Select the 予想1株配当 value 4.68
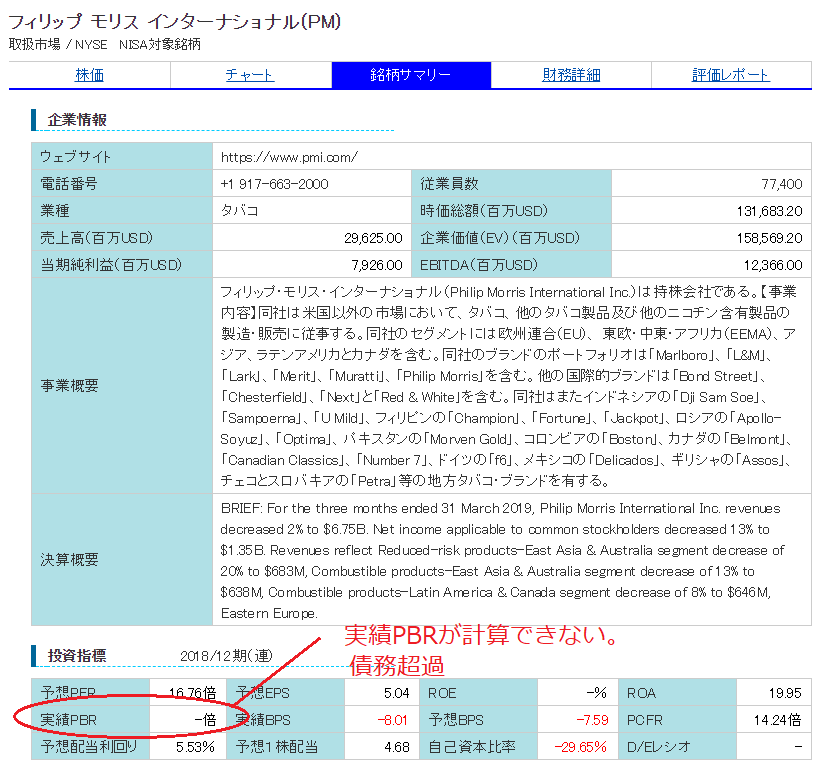Viewport: 822px width, 760px height. tap(396, 746)
